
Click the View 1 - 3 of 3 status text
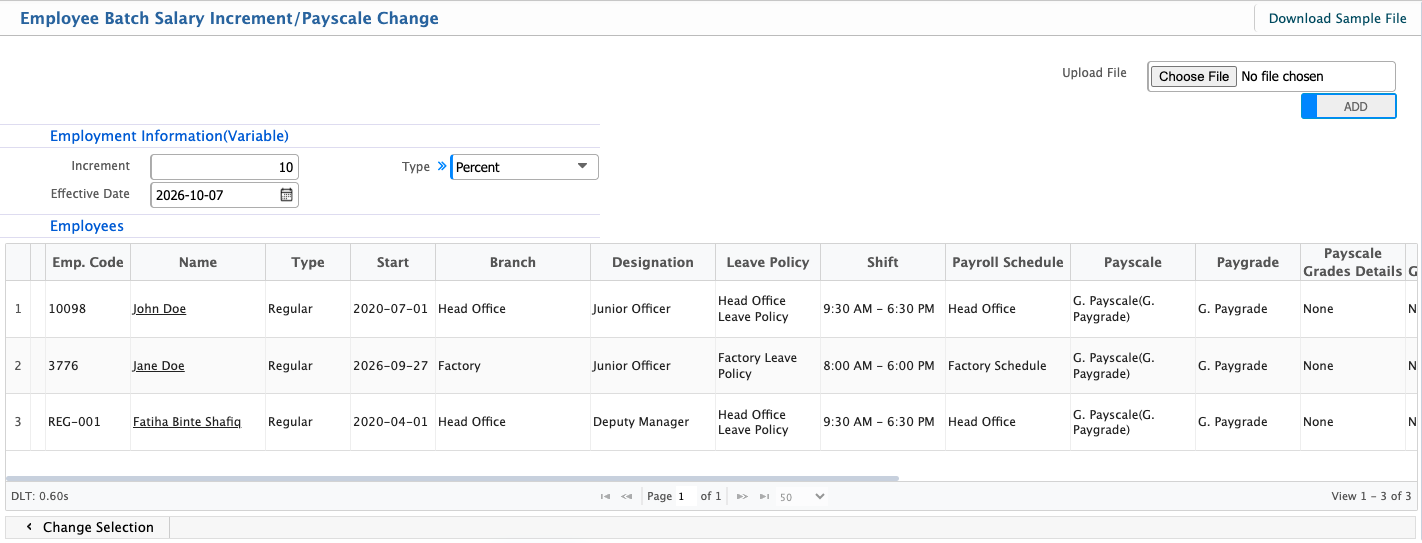[x=1371, y=496]
